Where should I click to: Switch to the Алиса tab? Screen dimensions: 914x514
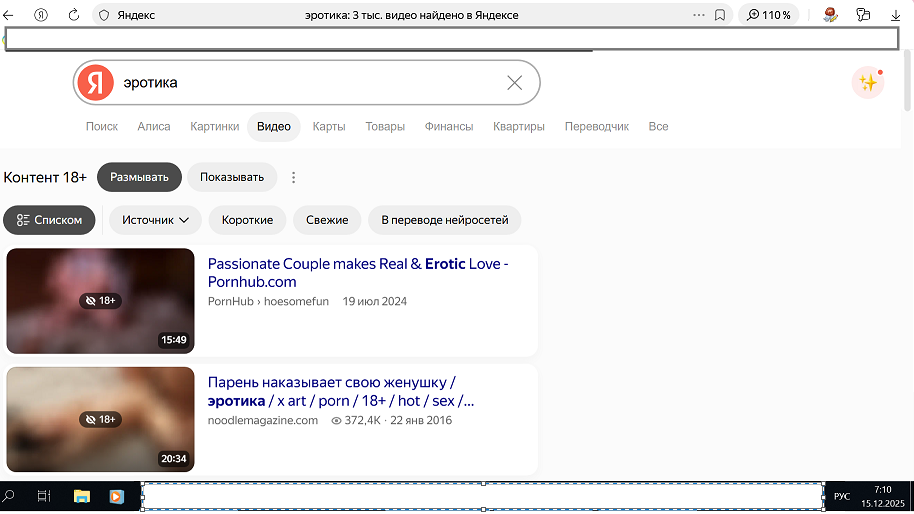click(x=154, y=126)
